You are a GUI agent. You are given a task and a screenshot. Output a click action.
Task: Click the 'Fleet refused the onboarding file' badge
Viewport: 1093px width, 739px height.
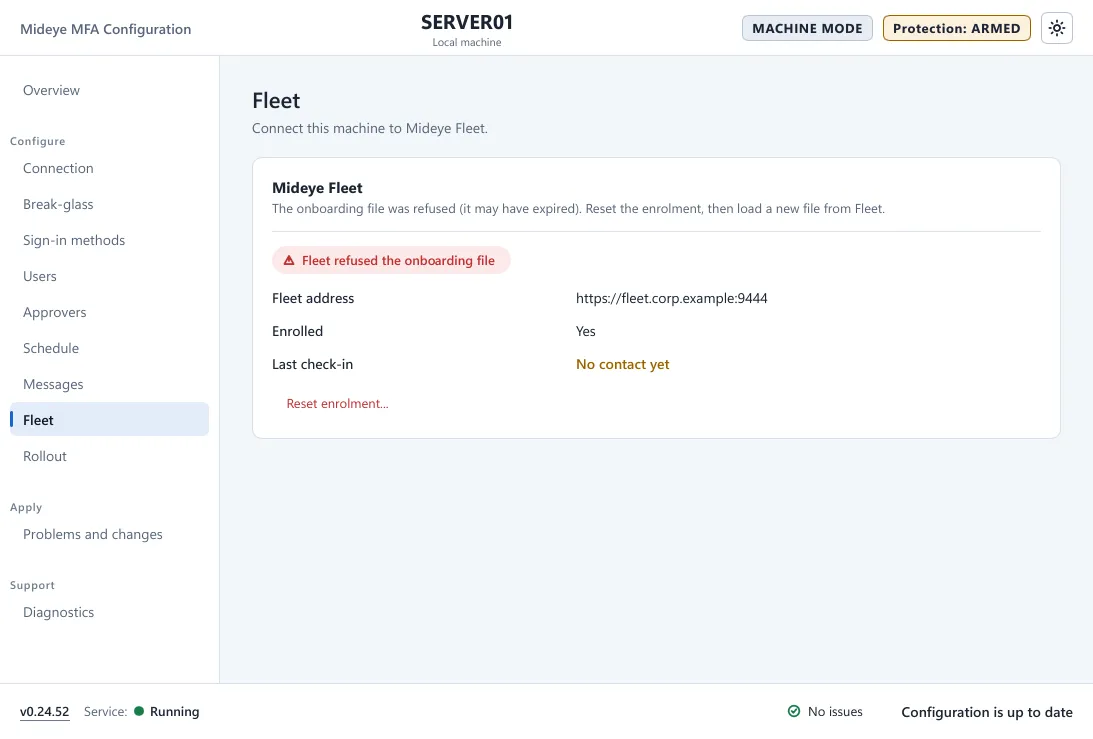[391, 260]
